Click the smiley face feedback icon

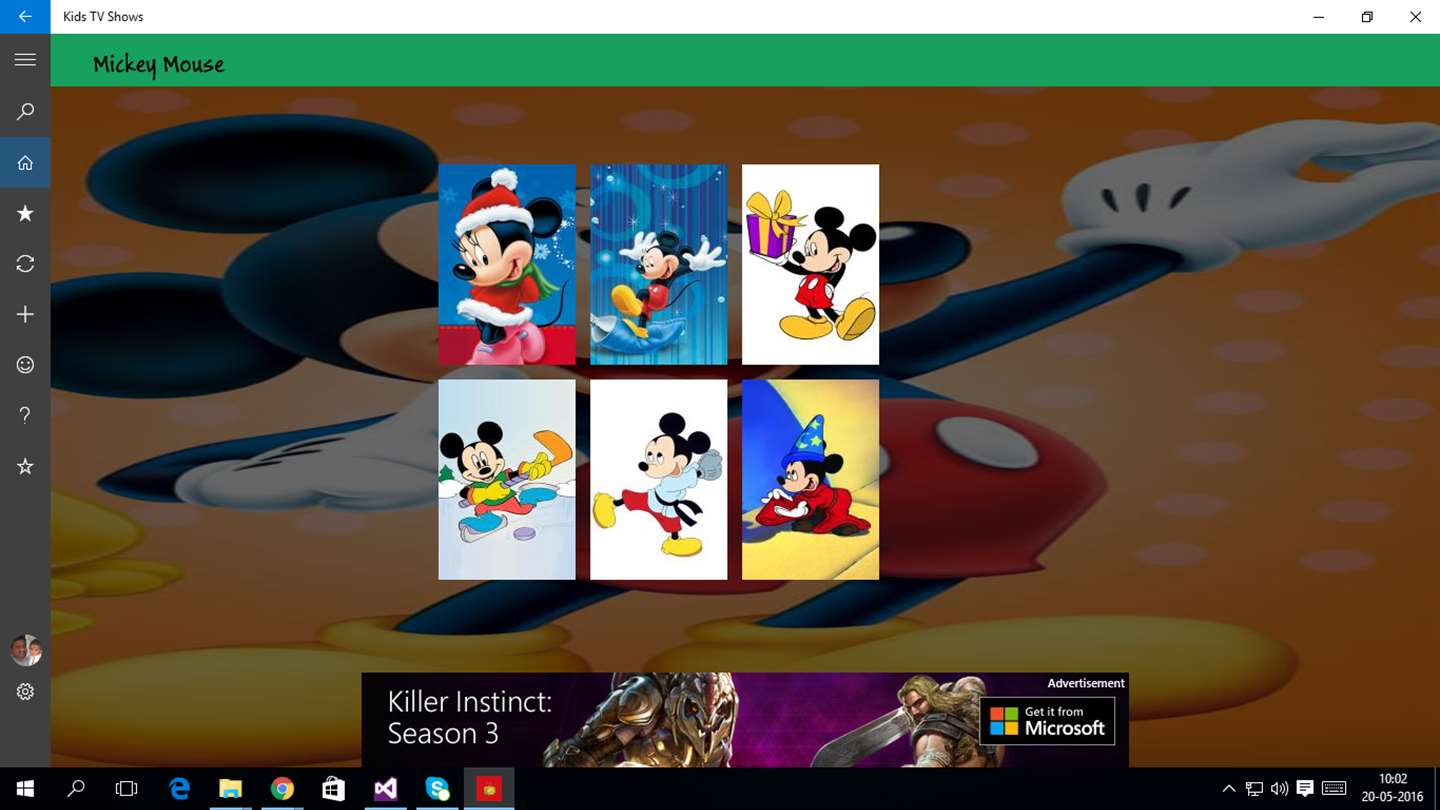[x=25, y=365]
